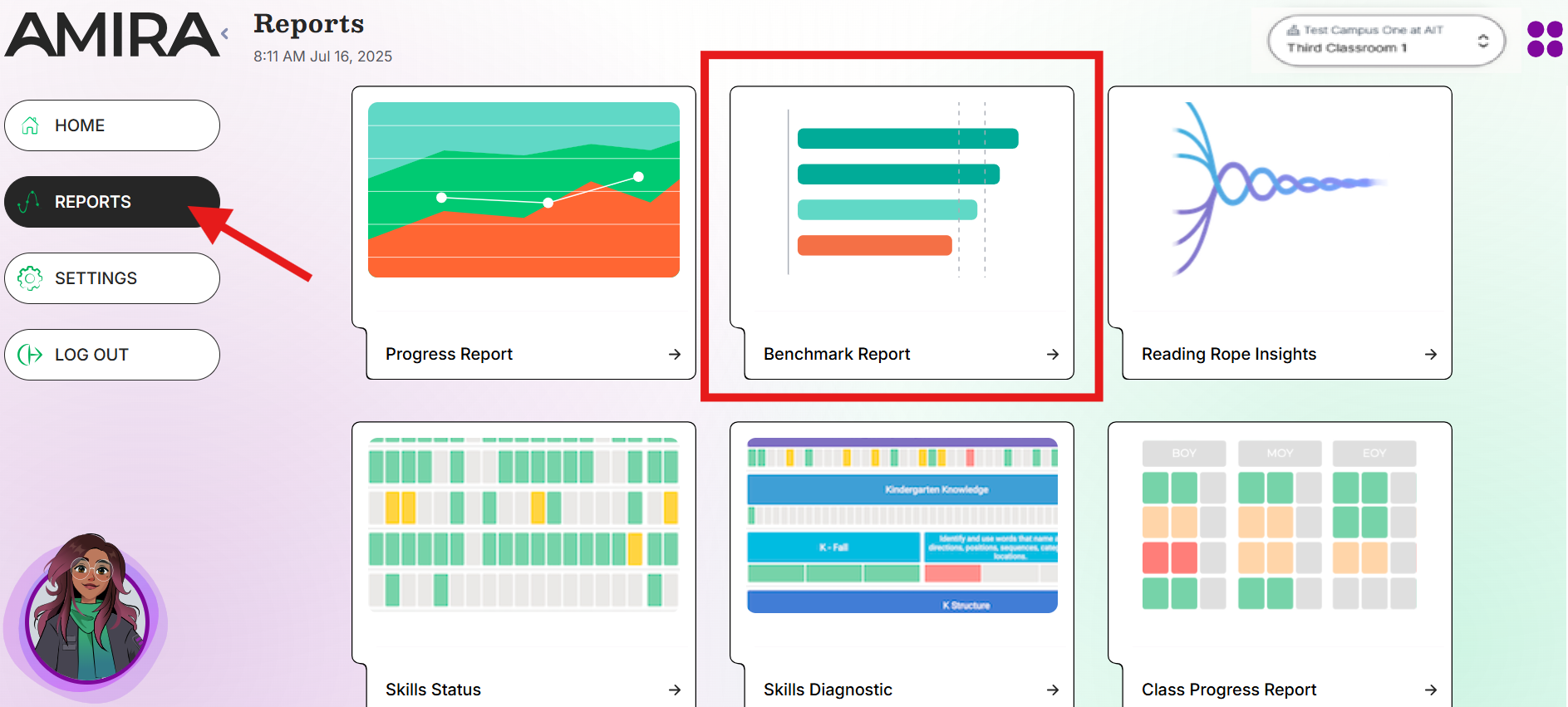The width and height of the screenshot is (1568, 707).
Task: Click the arrow next to Reading Rope Insights
Action: 1431,354
